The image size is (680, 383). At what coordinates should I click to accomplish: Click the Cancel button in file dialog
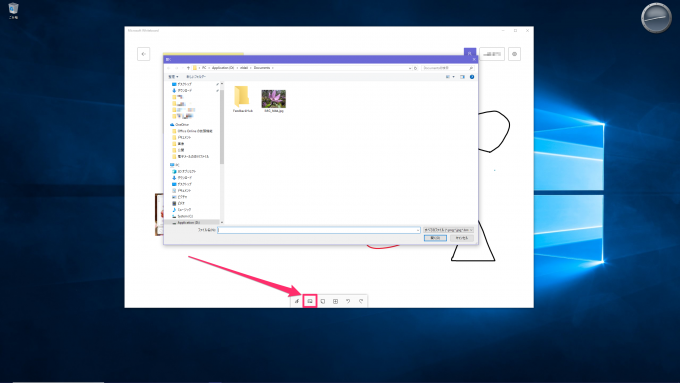click(462, 238)
